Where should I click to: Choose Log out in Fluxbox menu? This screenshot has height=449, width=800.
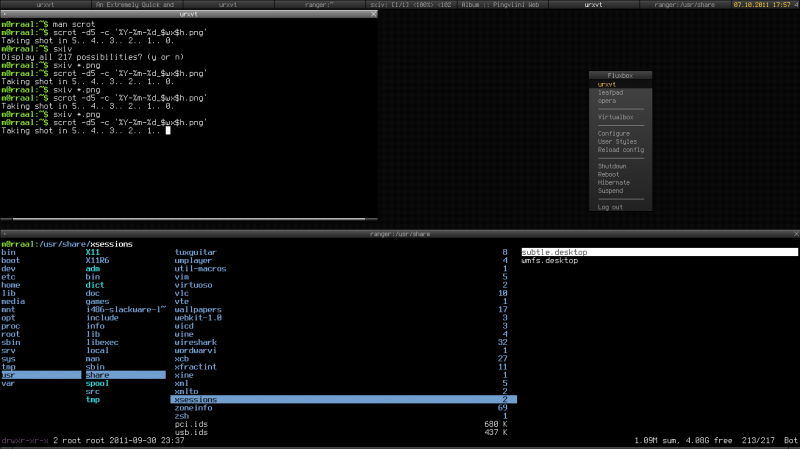(620, 207)
